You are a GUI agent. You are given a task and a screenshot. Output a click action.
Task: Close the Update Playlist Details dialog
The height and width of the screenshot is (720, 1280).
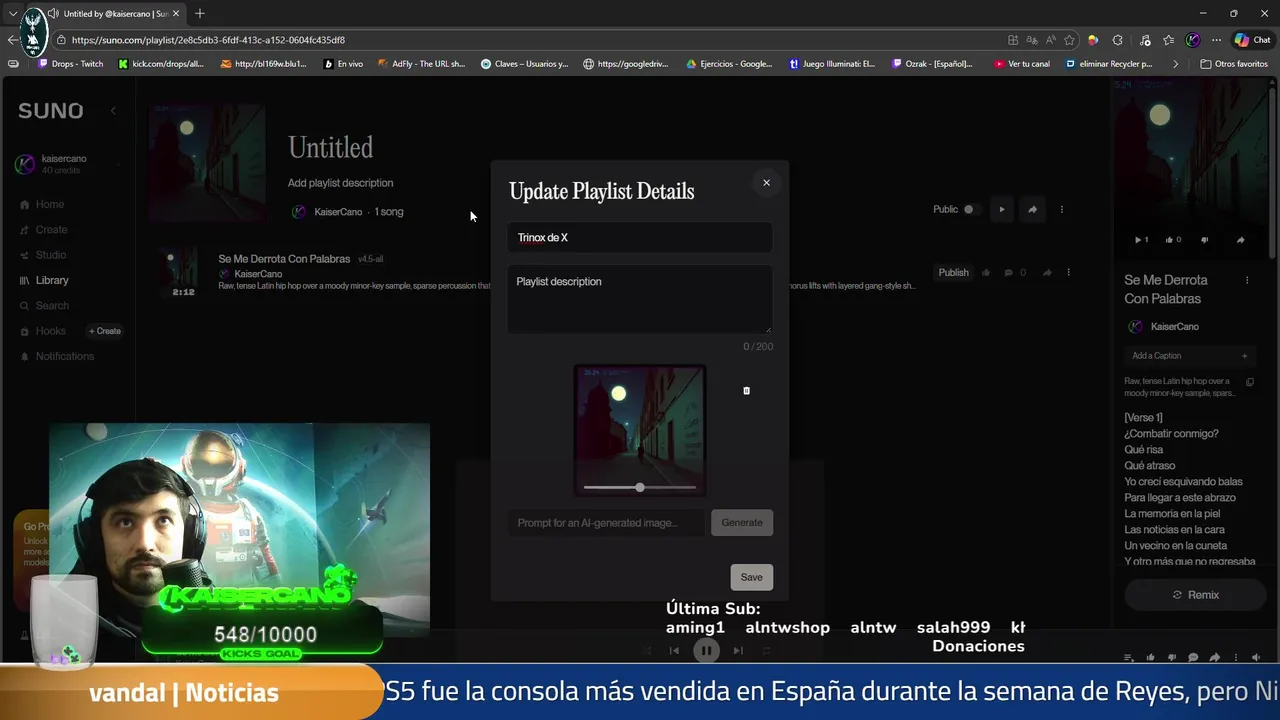[x=766, y=183]
